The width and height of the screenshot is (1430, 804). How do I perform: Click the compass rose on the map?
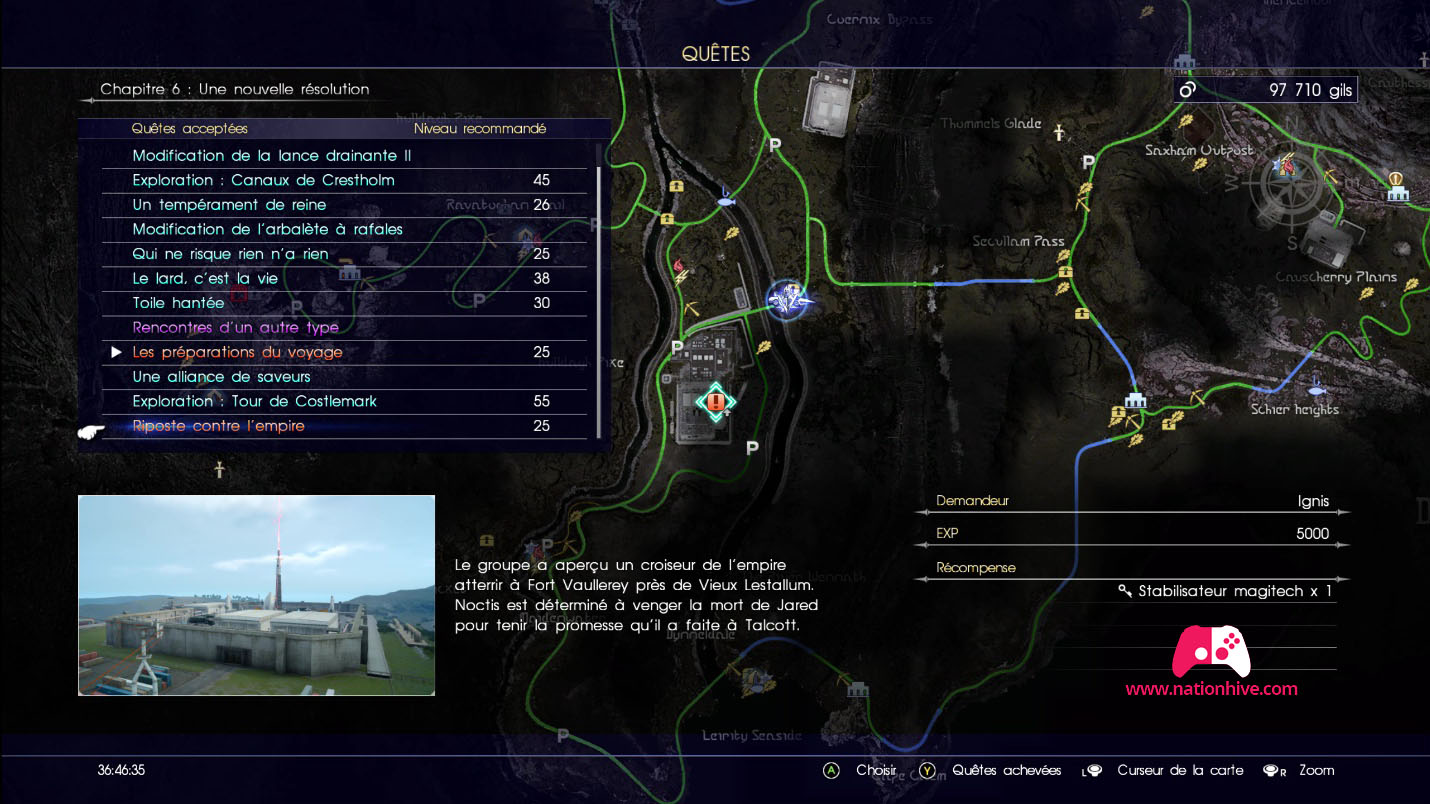[1290, 185]
